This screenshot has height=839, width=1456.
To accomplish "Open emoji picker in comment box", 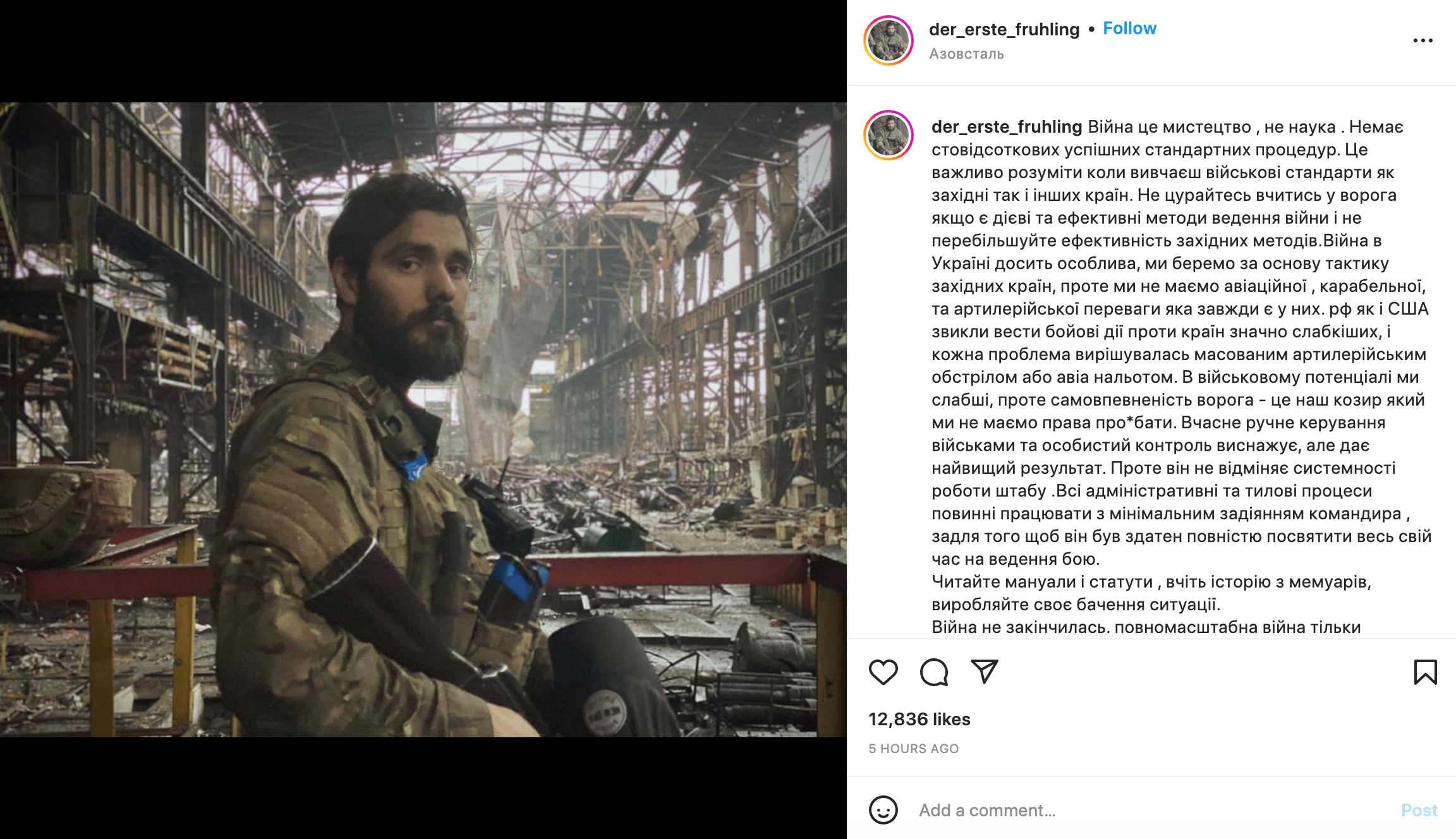I will (883, 809).
